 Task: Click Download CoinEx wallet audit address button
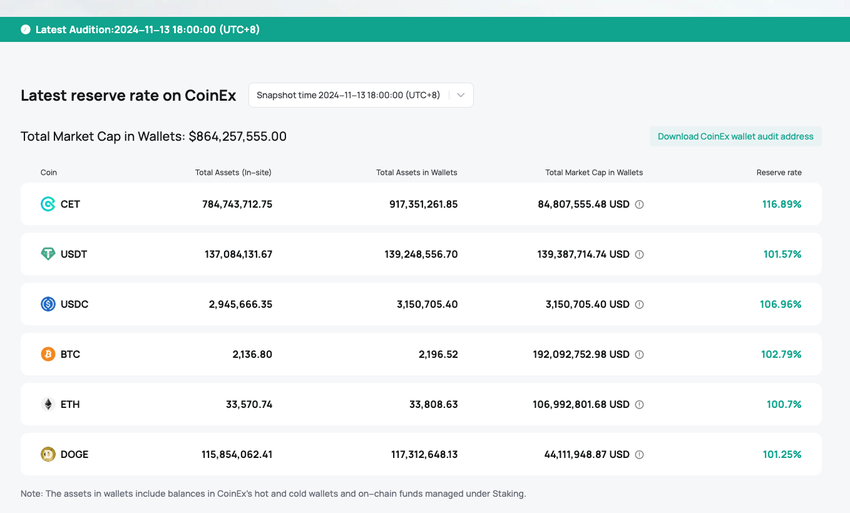pyautogui.click(x=735, y=136)
